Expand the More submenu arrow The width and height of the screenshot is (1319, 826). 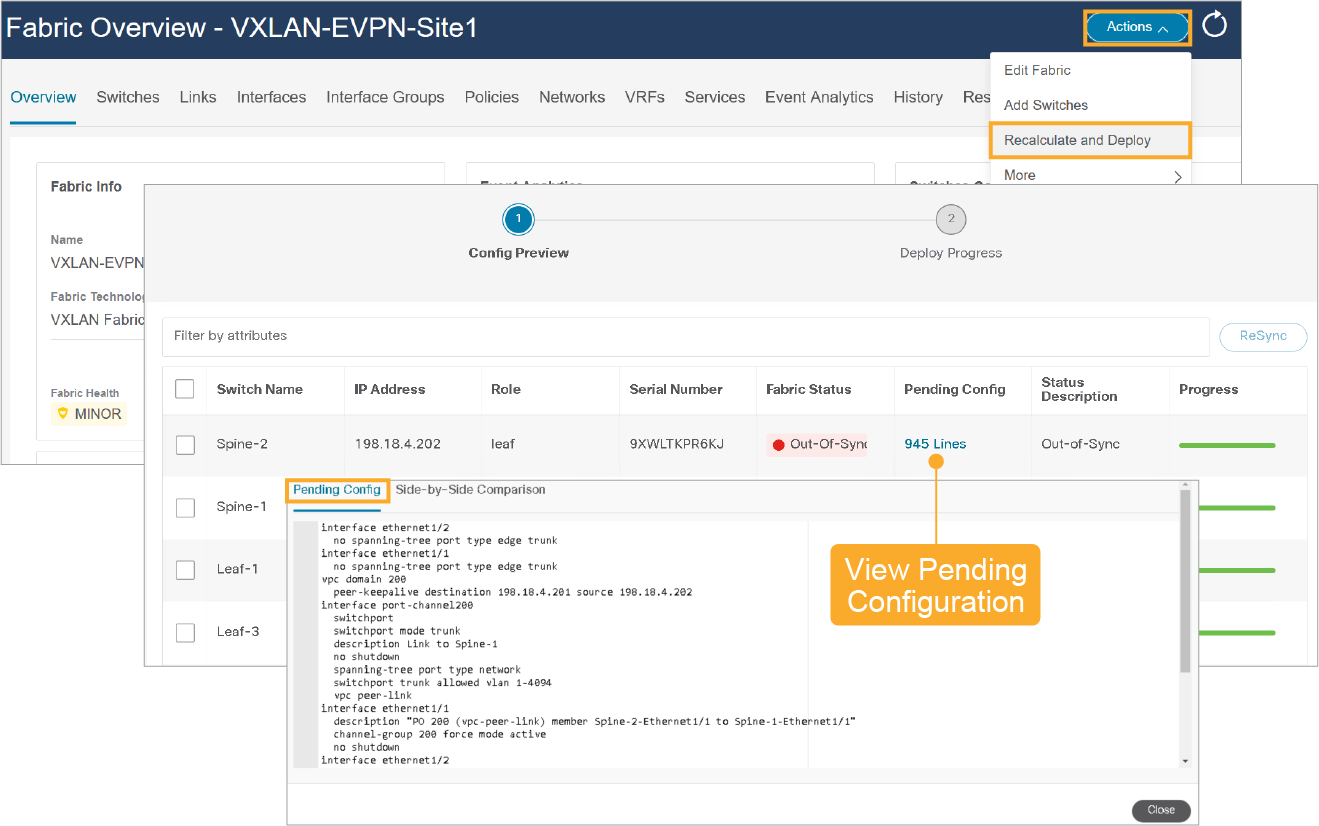pyautogui.click(x=1178, y=177)
